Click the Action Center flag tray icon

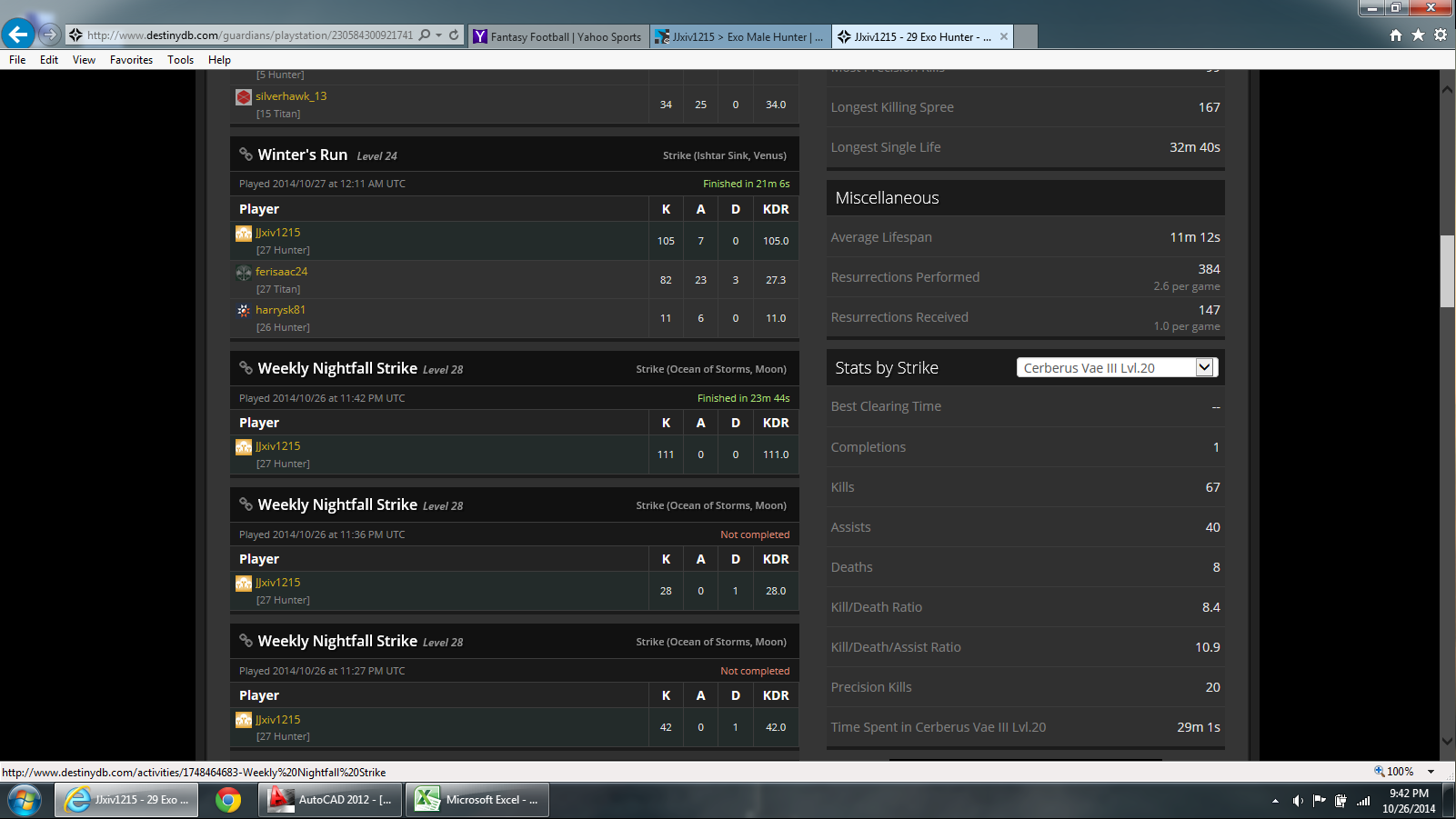click(1320, 801)
